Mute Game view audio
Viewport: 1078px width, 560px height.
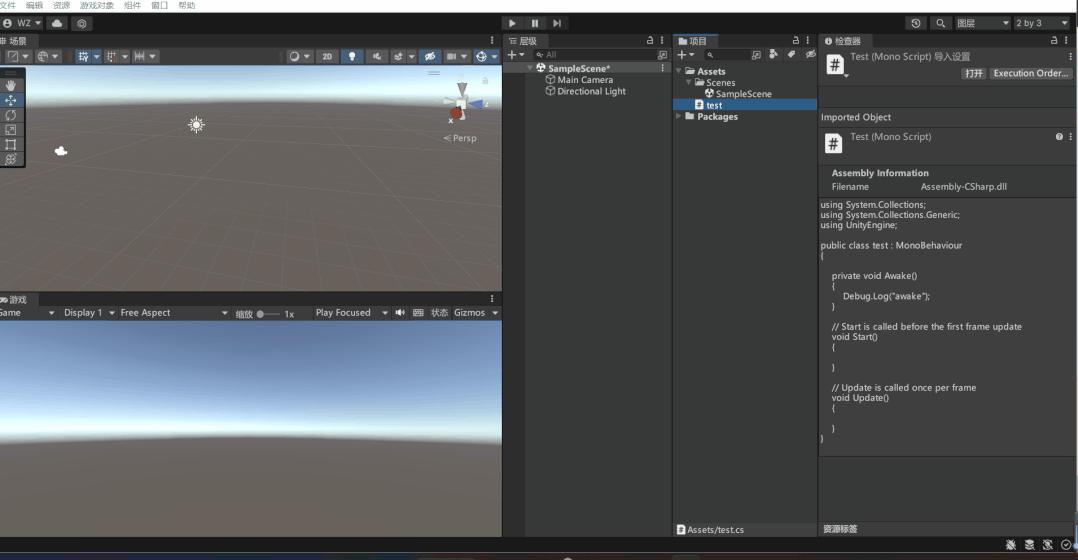point(400,313)
